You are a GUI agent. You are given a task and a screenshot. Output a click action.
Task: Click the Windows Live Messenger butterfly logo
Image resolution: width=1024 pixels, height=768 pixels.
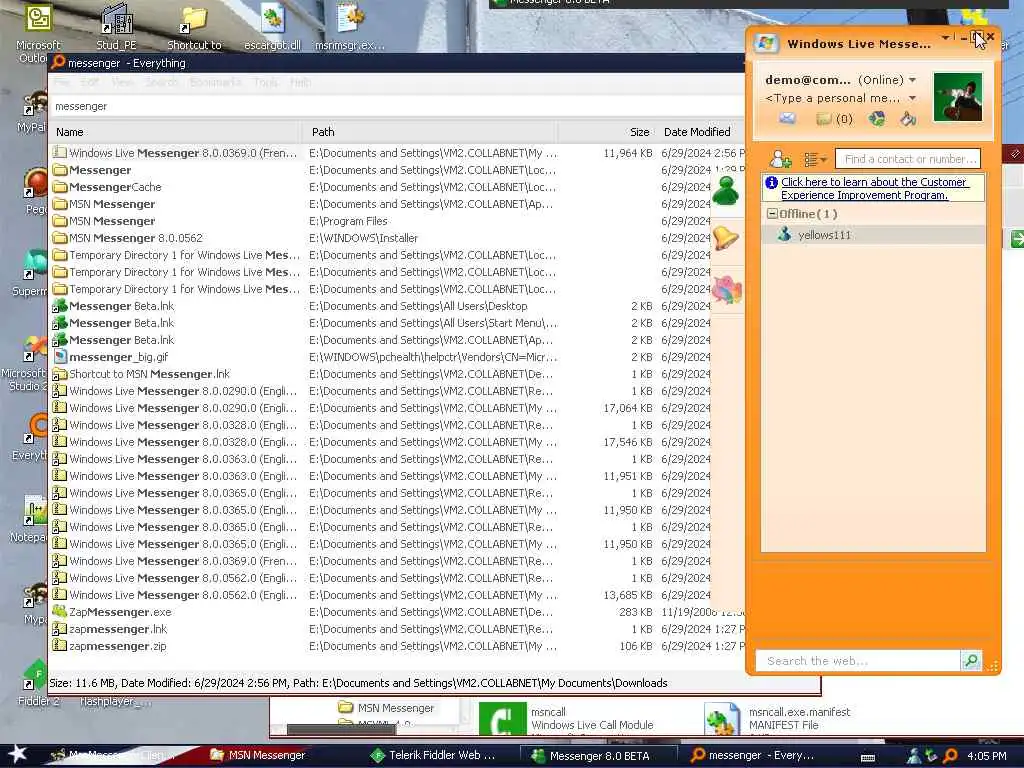click(x=765, y=44)
